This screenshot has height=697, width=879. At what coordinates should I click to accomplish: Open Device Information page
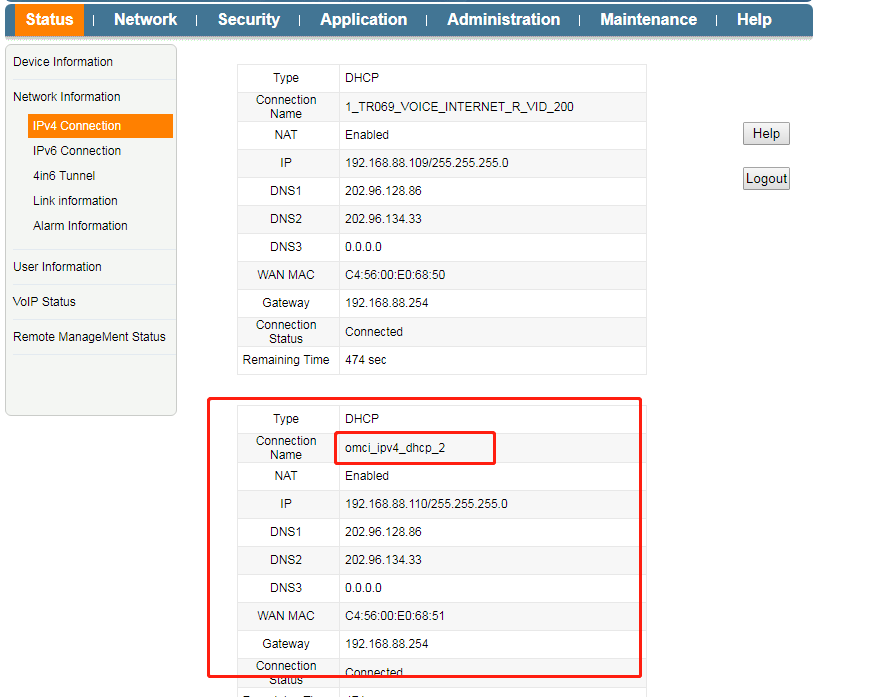[x=62, y=61]
